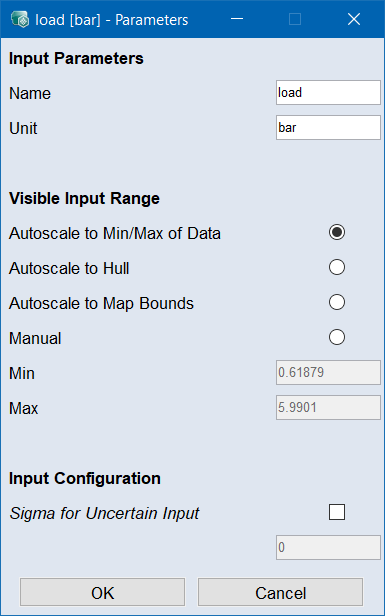Focus the Unit field containing bar

(328, 128)
